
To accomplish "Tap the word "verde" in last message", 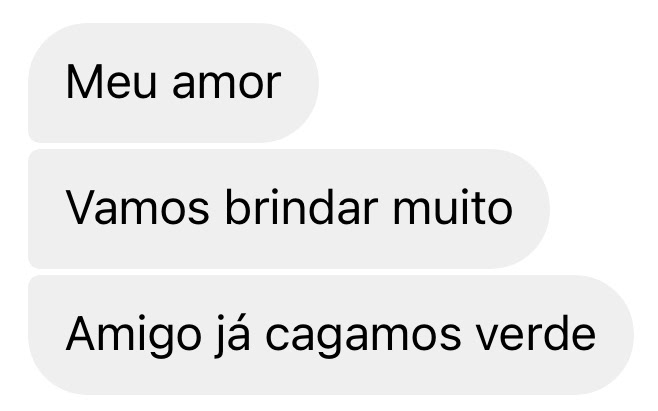I will [x=537, y=333].
